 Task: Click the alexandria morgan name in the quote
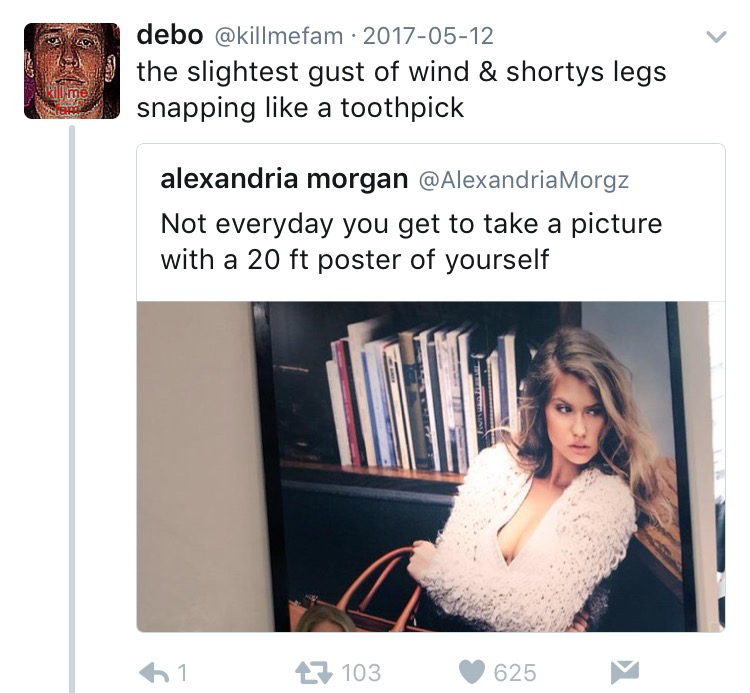tap(284, 179)
